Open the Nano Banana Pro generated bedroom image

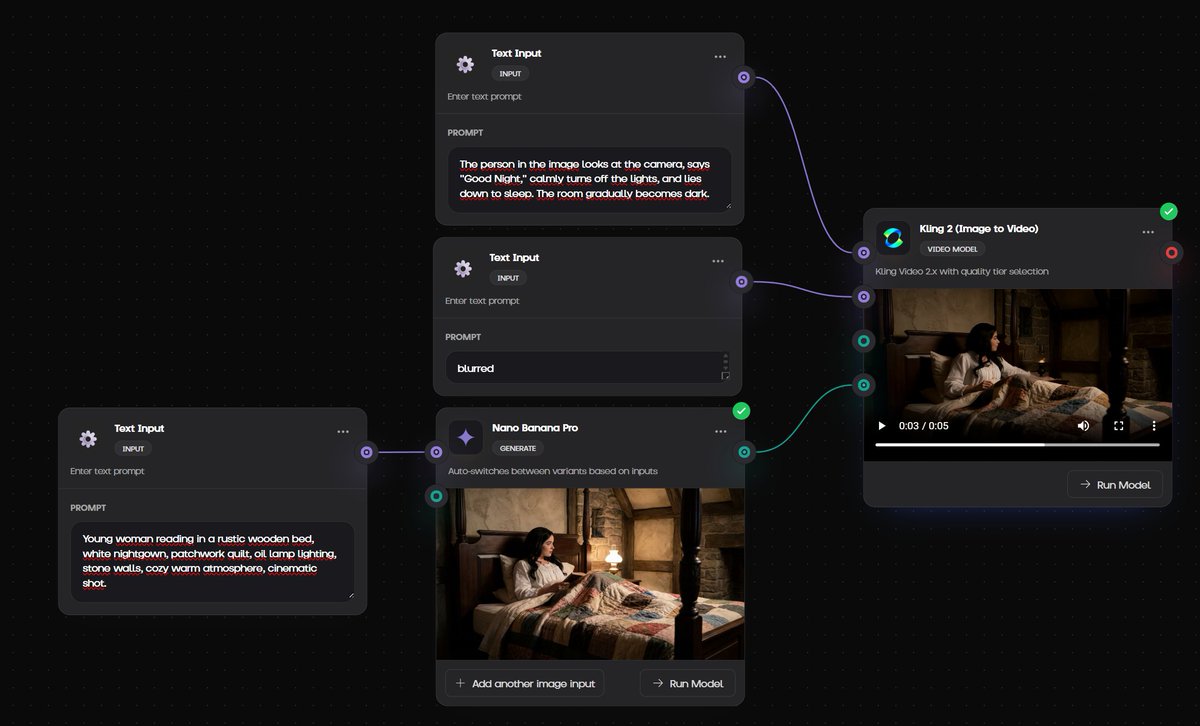tap(590, 574)
